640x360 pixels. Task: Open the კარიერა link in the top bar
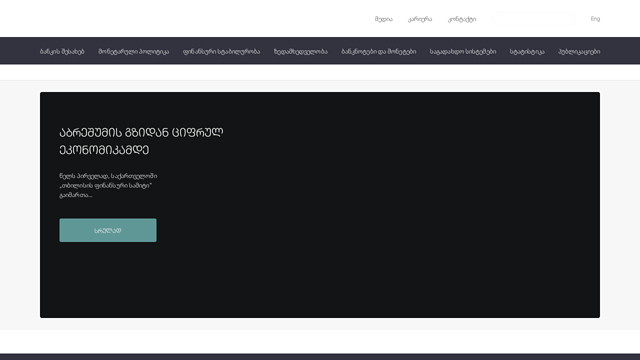pyautogui.click(x=420, y=19)
